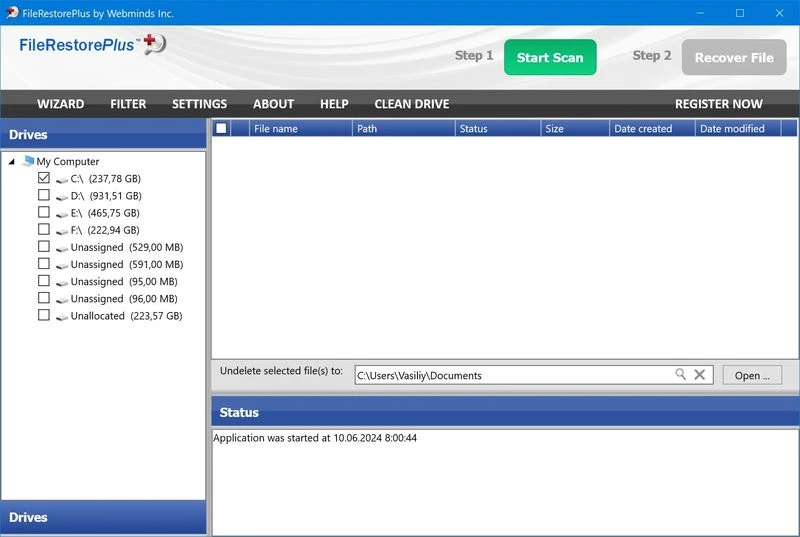Click the D:\ drive icon
This screenshot has width=800, height=537.
62,196
